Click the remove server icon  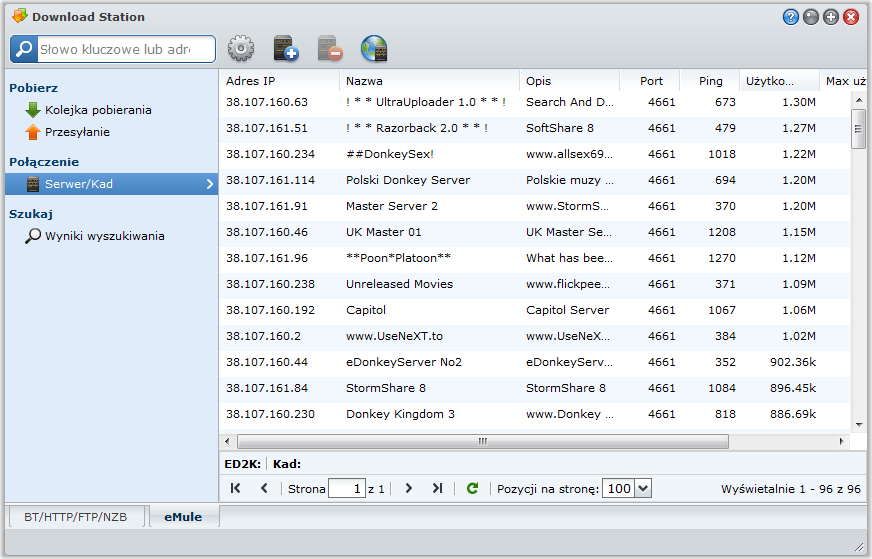point(330,49)
